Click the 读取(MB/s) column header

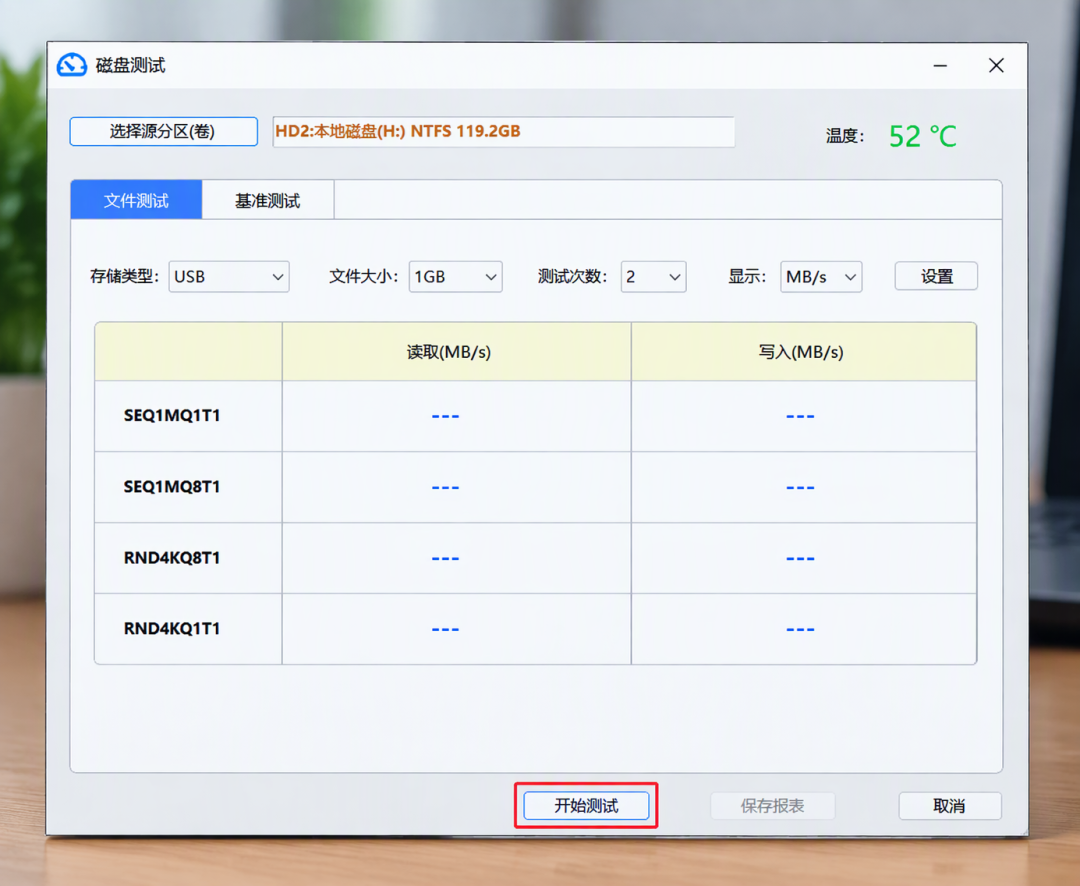[456, 351]
